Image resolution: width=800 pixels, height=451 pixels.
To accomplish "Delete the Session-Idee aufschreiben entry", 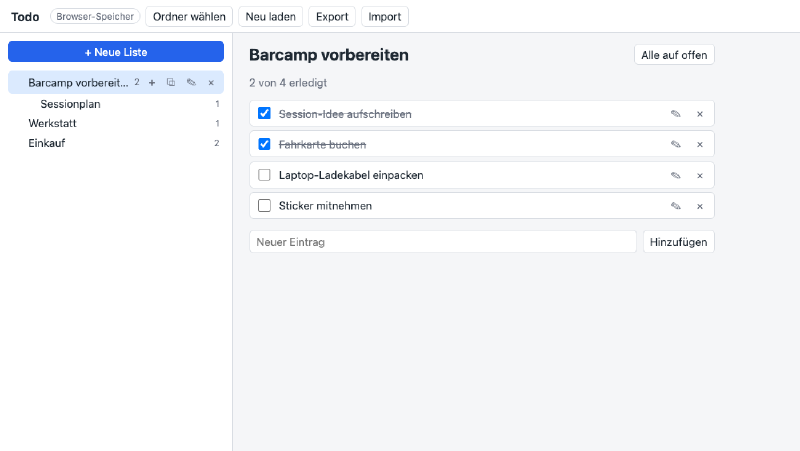I will click(700, 114).
